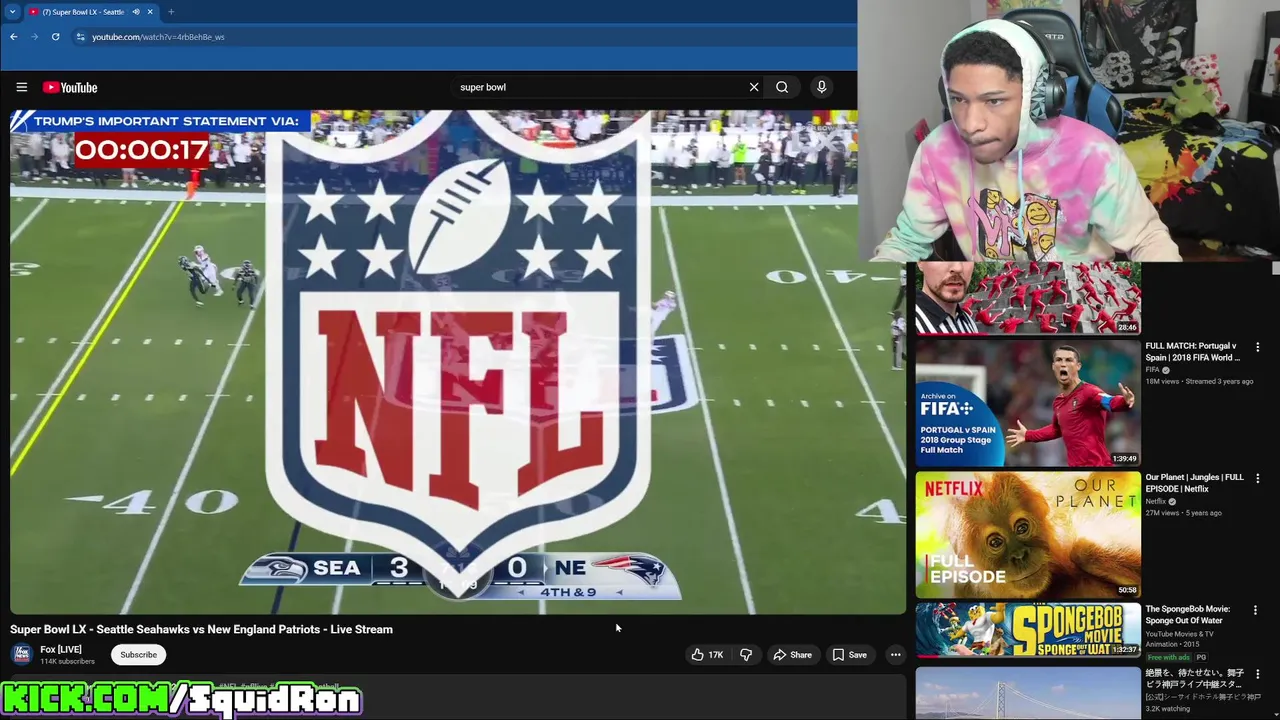Open 'FULL MATCH: Portugal v Spain' title link
Screen dimensions: 1280x720
[1193, 351]
